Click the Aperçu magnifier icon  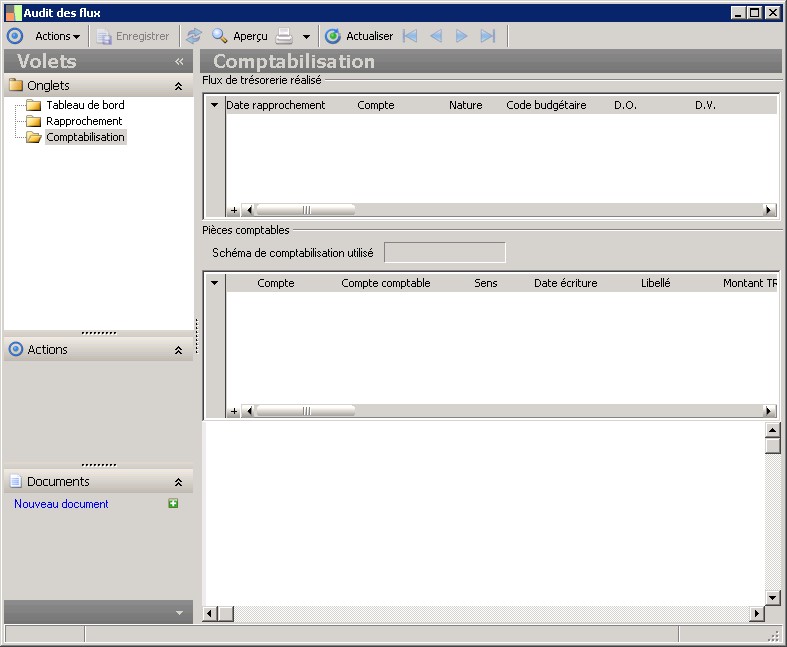[220, 36]
